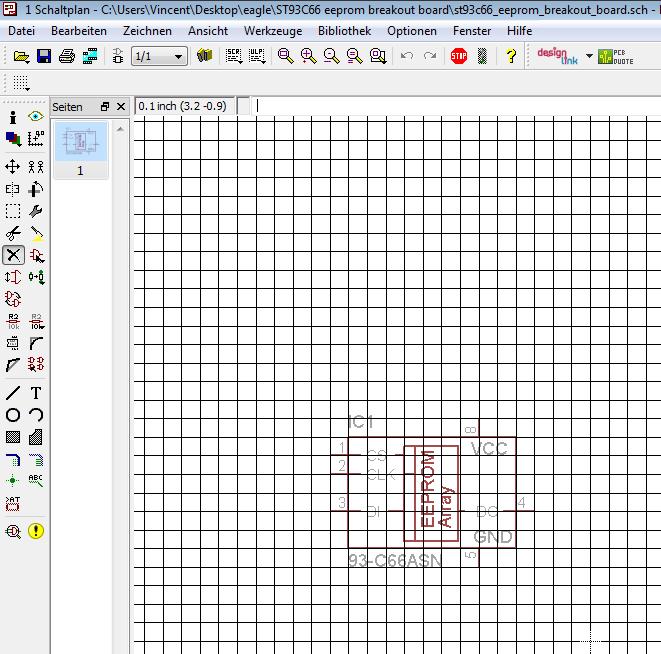Select the Circle tool

13,415
